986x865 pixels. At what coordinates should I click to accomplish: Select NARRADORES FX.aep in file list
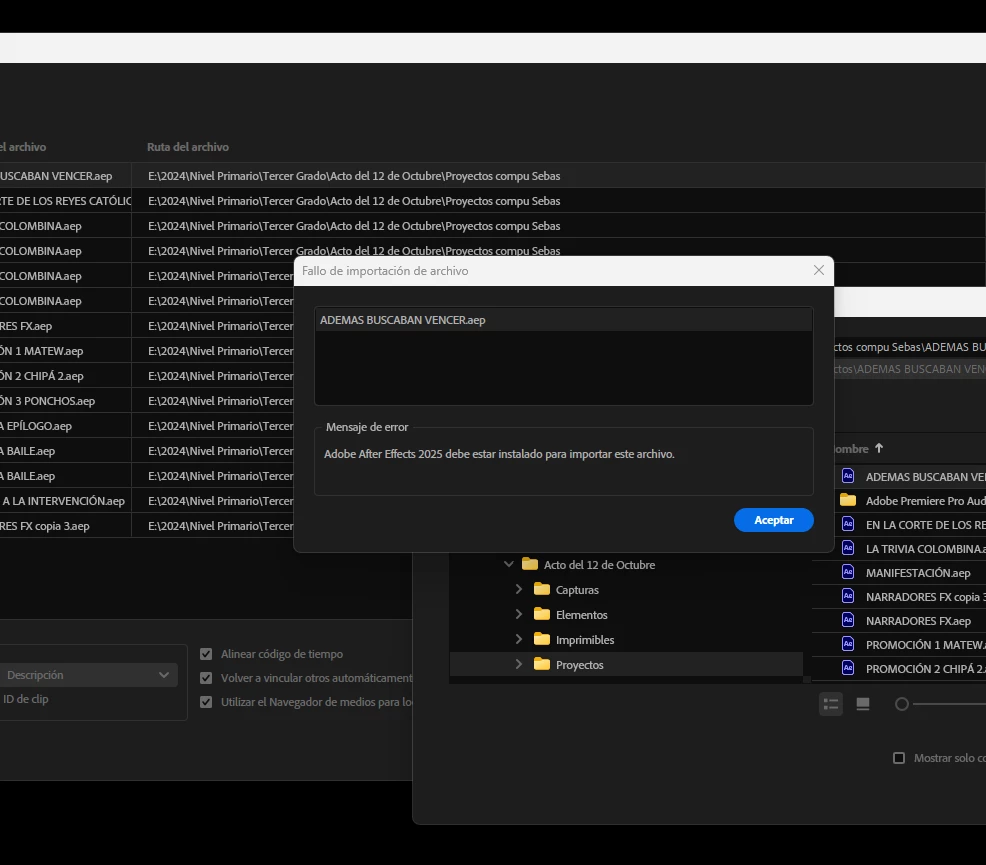click(x=918, y=621)
